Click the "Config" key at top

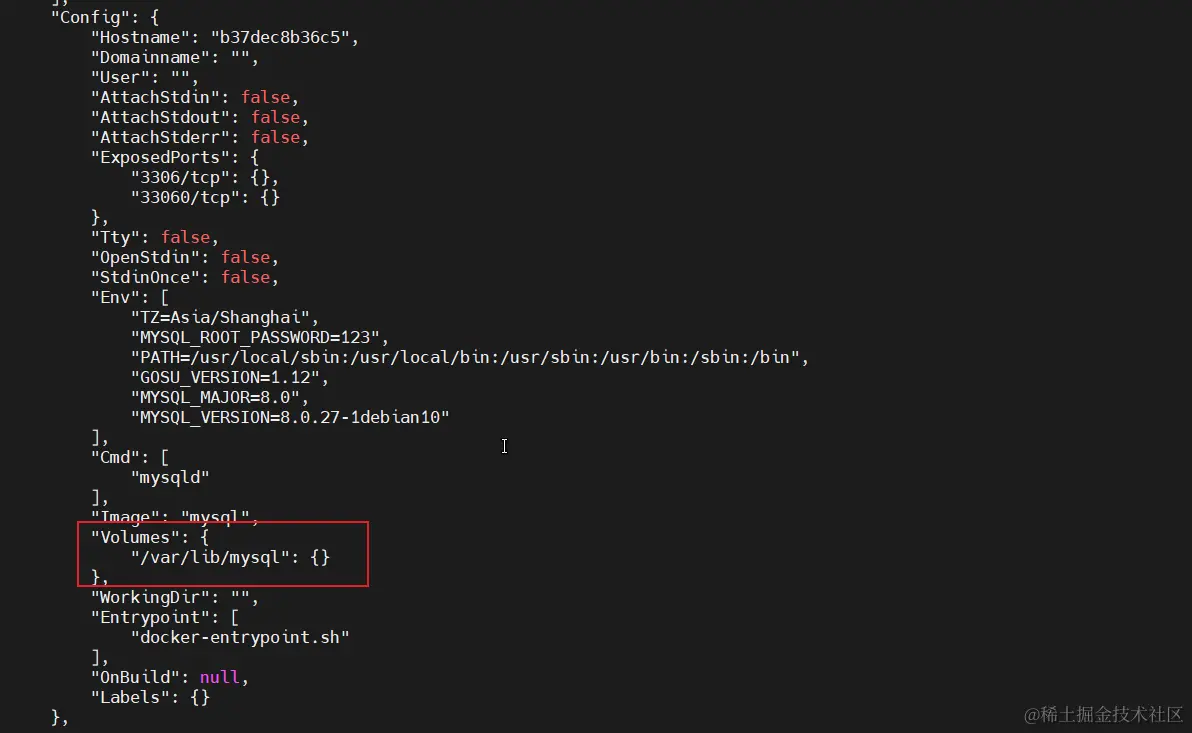90,17
